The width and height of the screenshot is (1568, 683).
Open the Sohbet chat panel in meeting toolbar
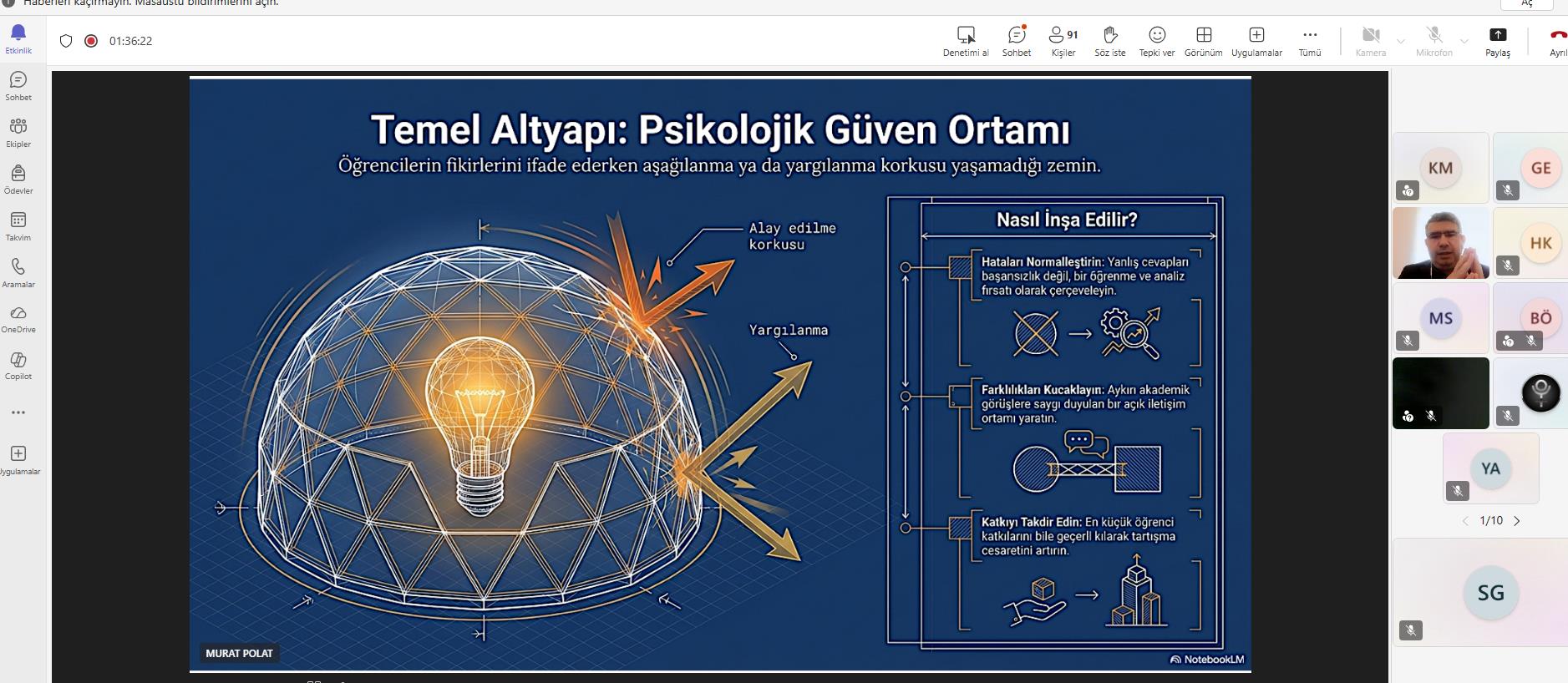(x=1016, y=40)
